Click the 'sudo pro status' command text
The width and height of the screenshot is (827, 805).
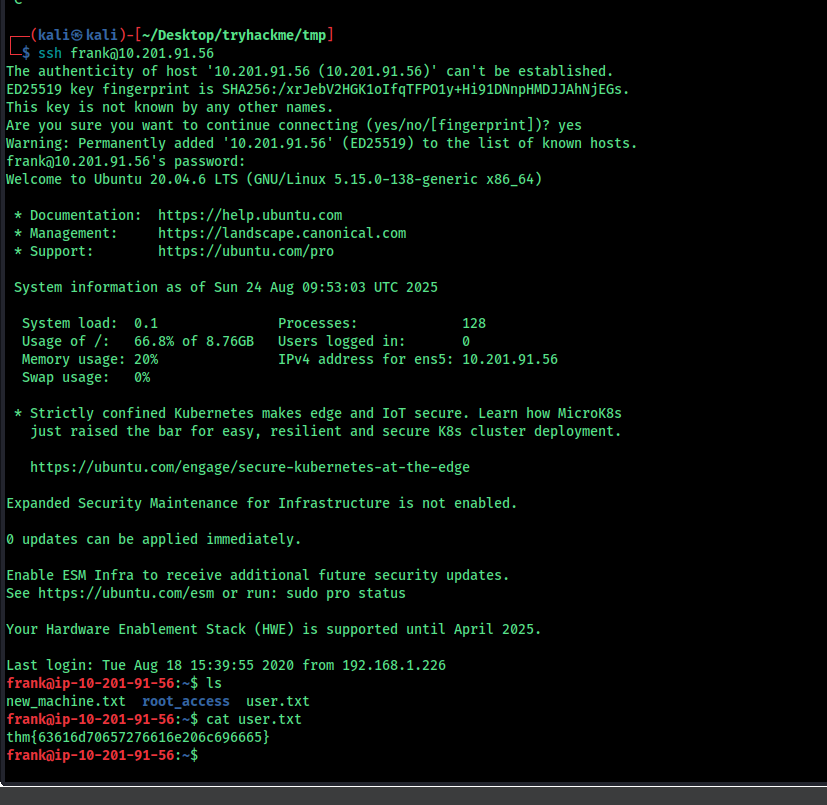pyautogui.click(x=346, y=593)
